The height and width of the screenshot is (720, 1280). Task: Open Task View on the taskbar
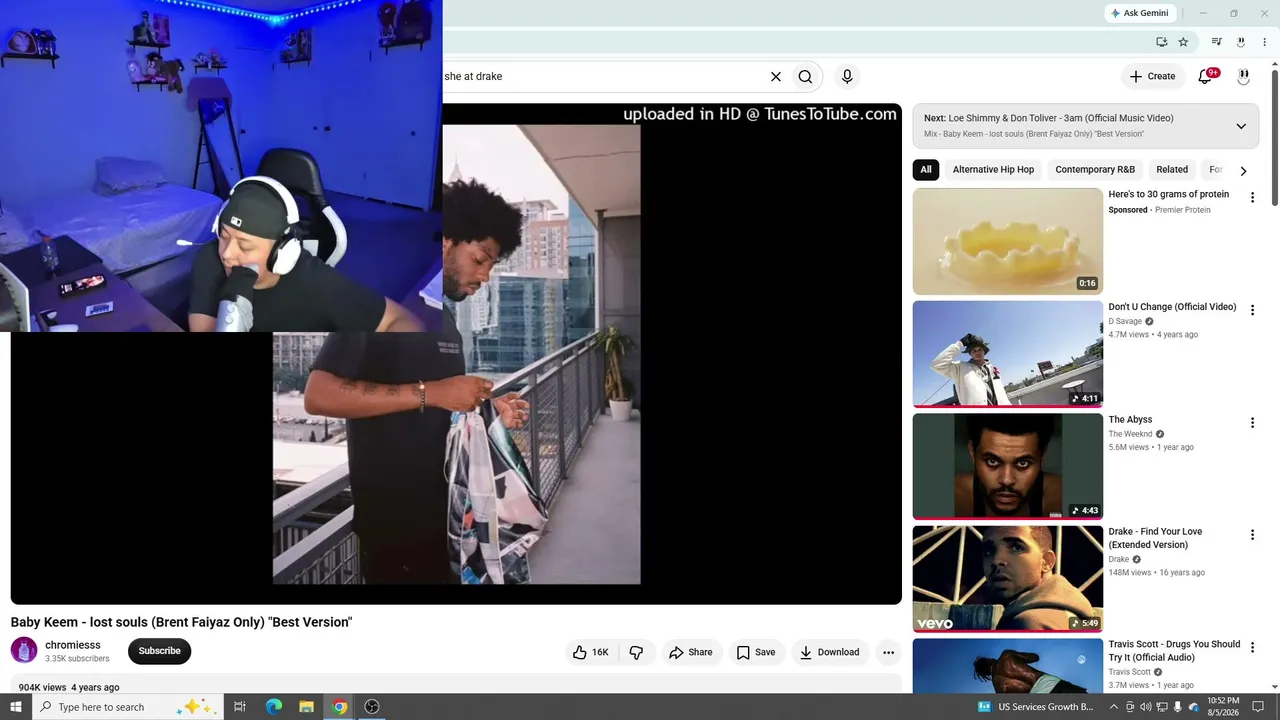[240, 707]
